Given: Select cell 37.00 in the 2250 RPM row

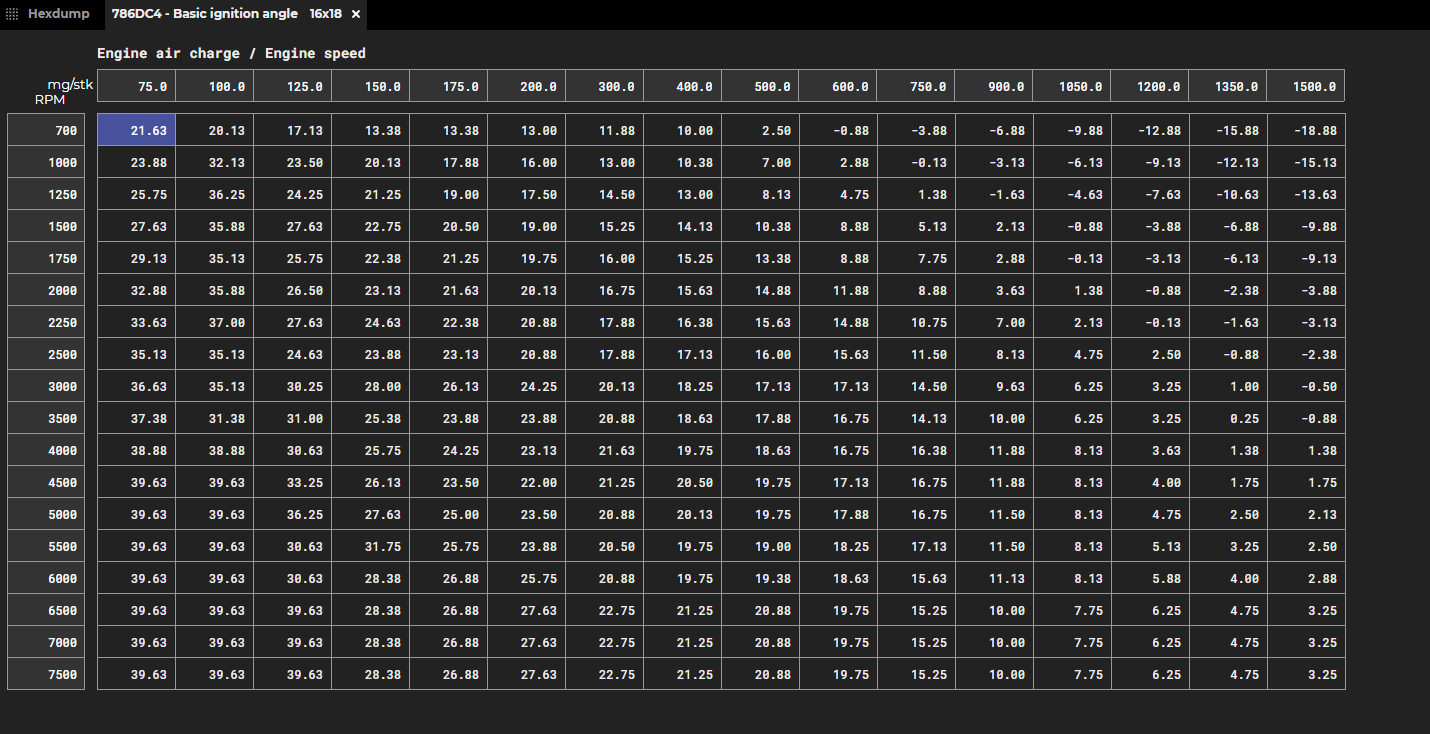Looking at the screenshot, I should [214, 322].
